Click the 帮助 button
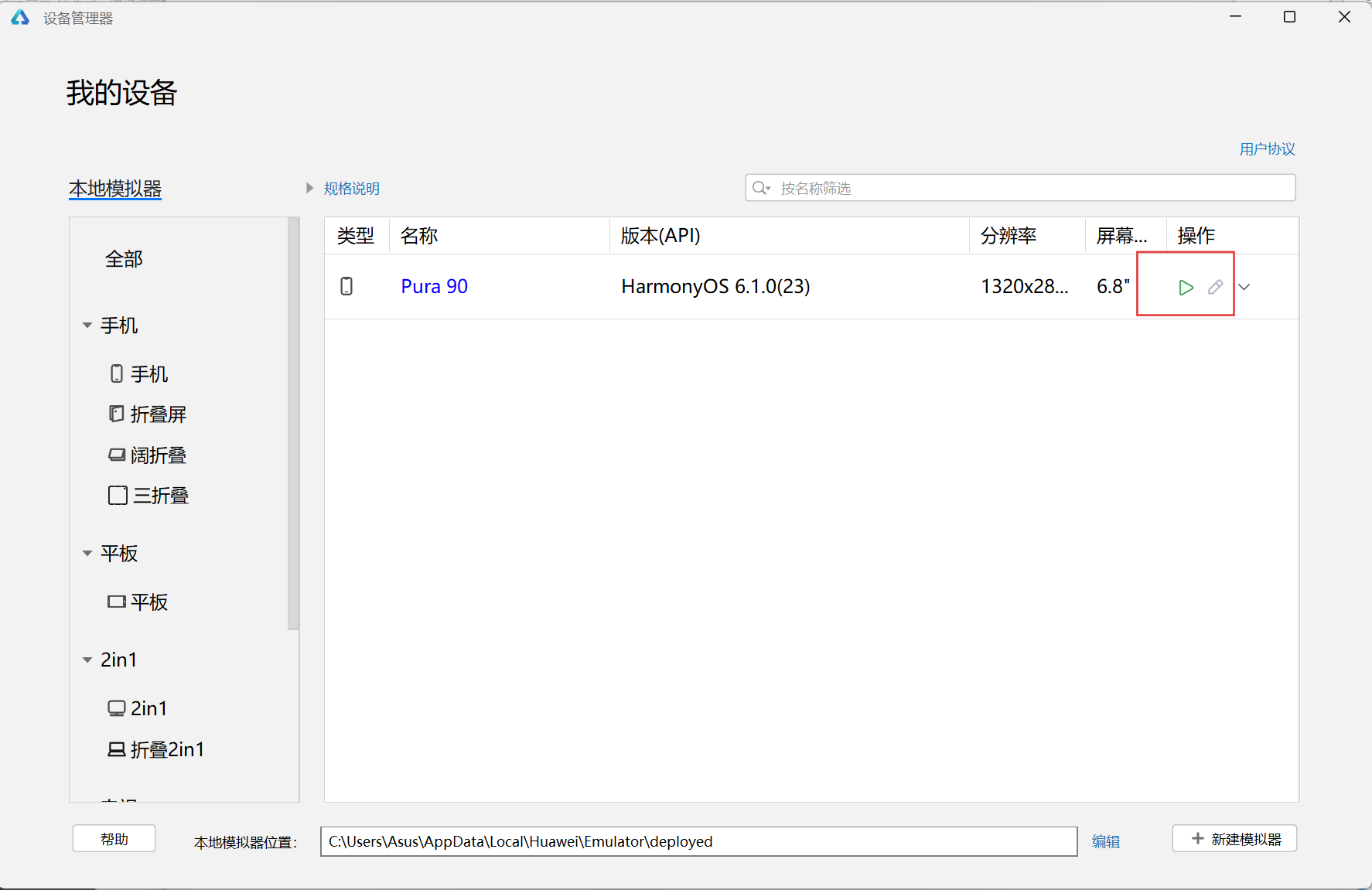1372x890 pixels. tap(114, 839)
